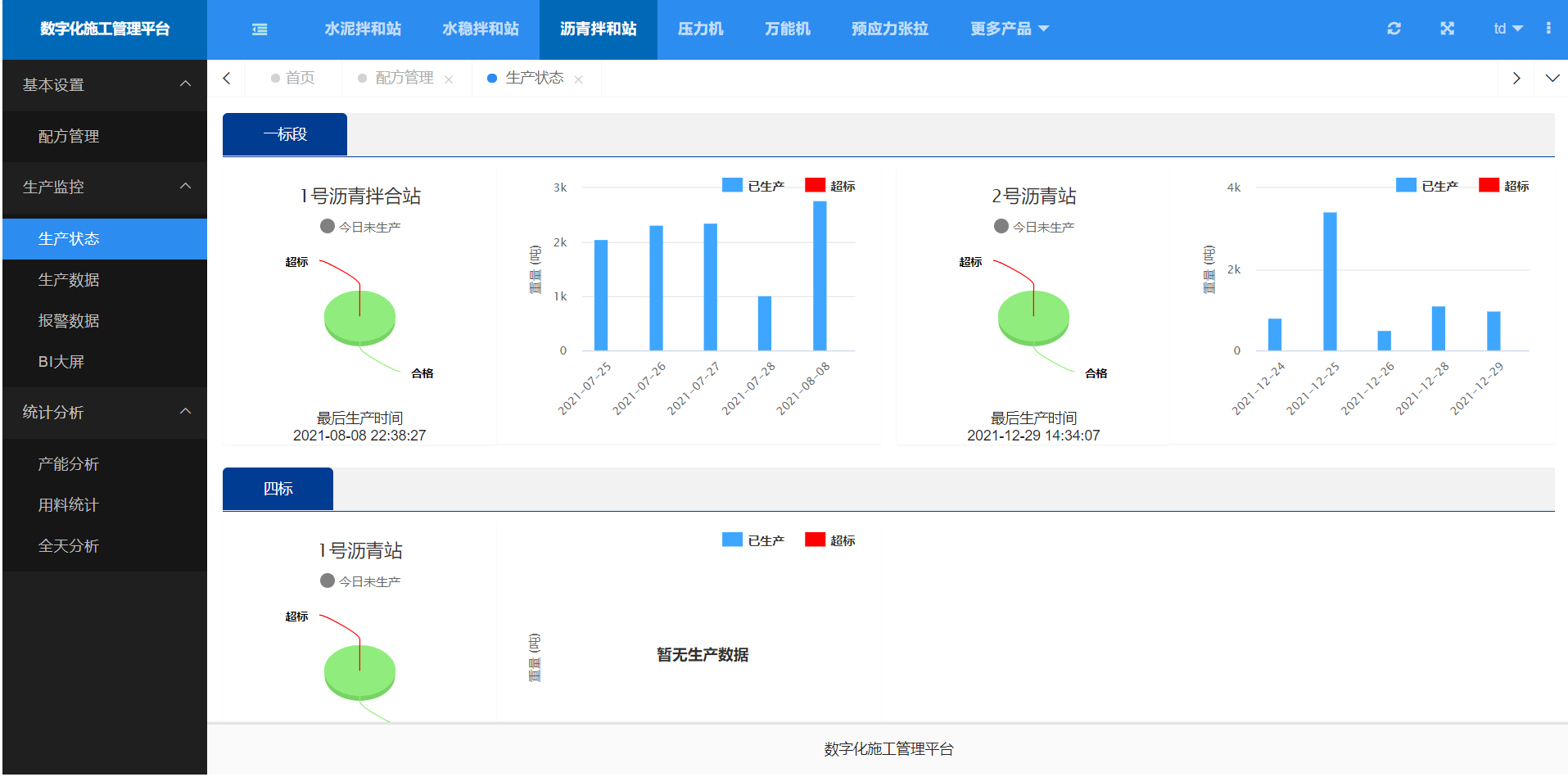The image size is (1568, 777).
Task: Click the 2021-07-26 bar in first chart
Action: coord(656,288)
